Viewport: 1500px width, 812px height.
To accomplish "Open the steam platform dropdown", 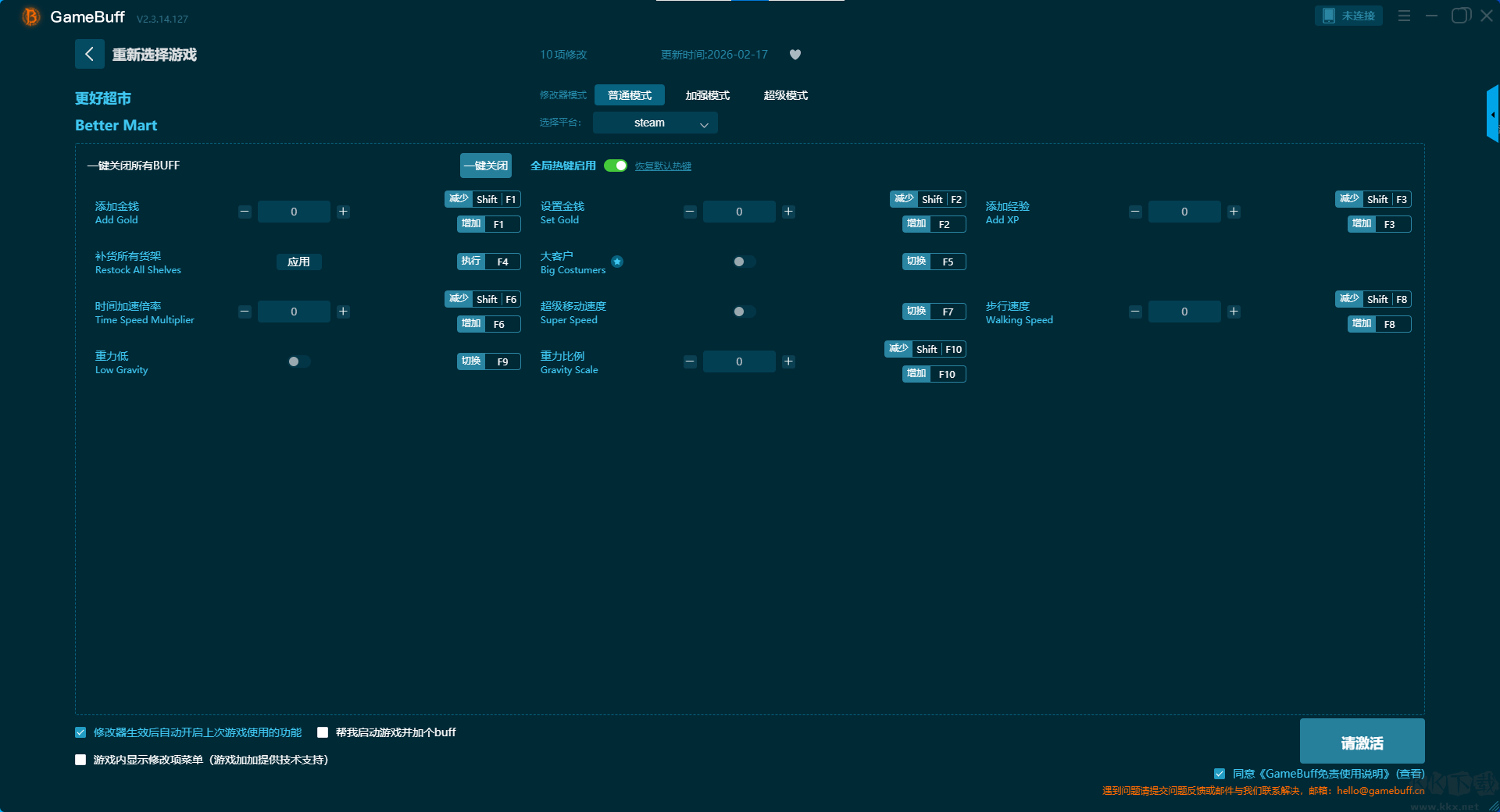I will 655,123.
